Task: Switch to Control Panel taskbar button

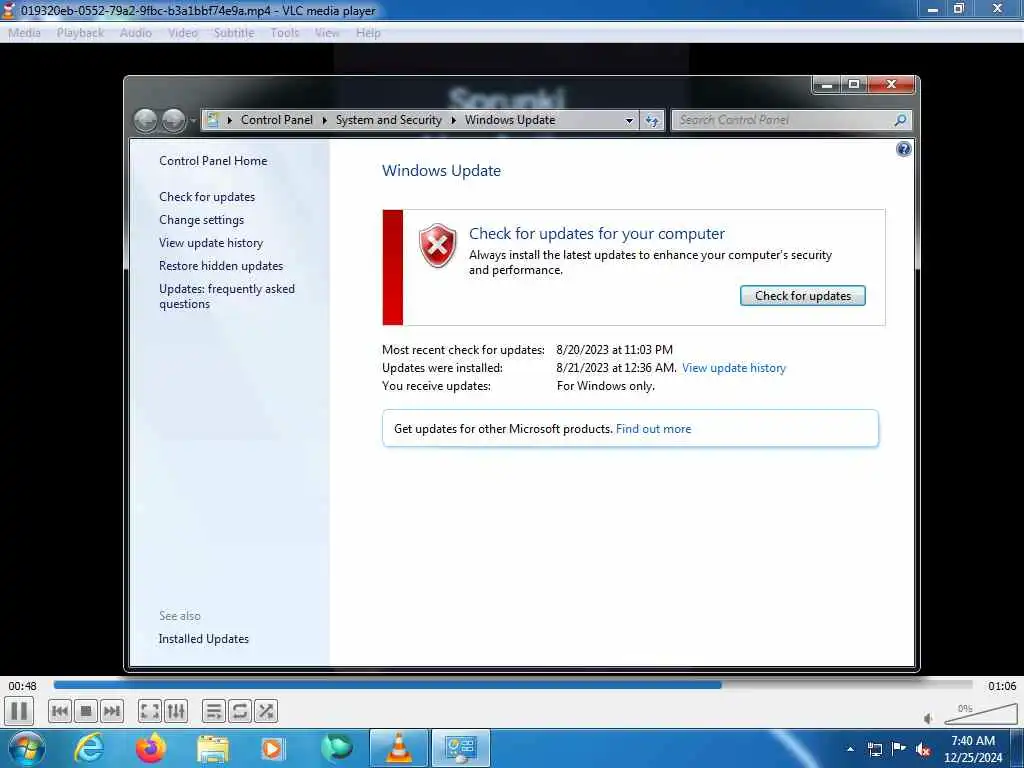Action: pyautogui.click(x=460, y=748)
